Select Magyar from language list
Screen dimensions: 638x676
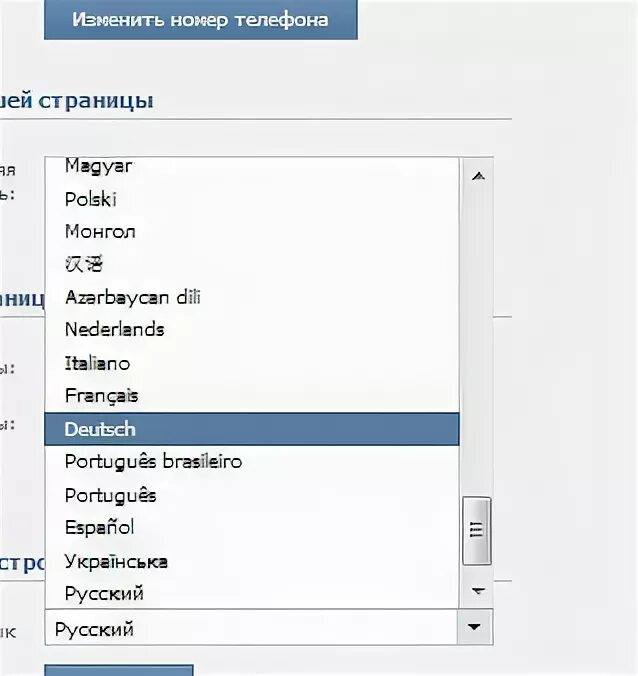point(252,166)
